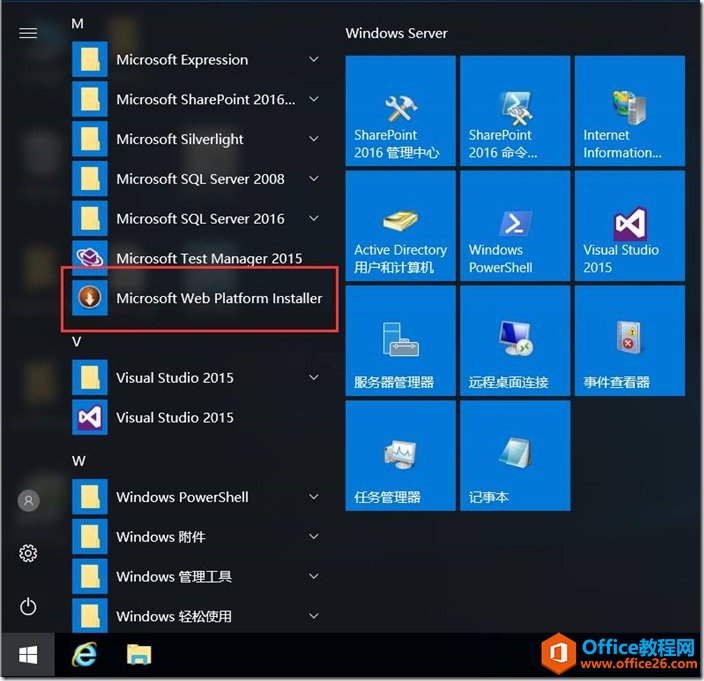Click Microsoft SharePoint 2016 folder label
Screen dimensions: 704x681
click(206, 99)
